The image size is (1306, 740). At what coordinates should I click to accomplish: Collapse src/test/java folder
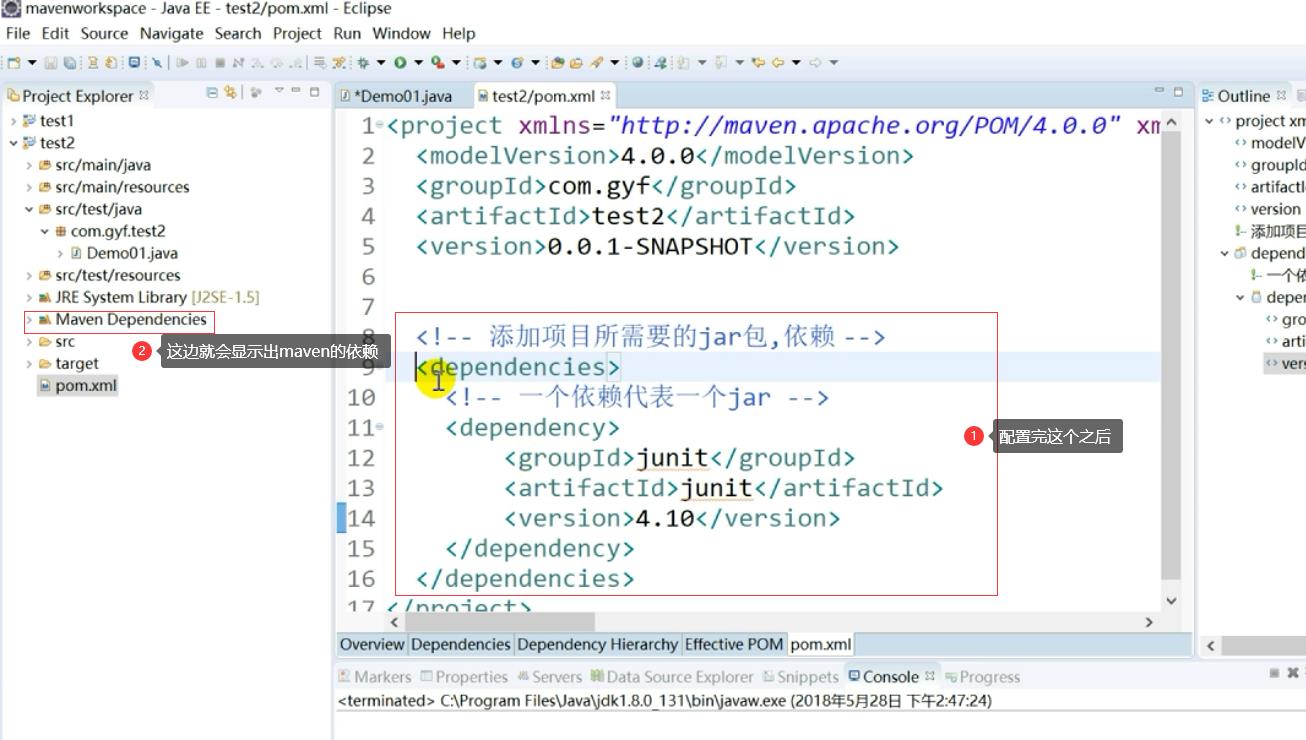tap(29, 209)
